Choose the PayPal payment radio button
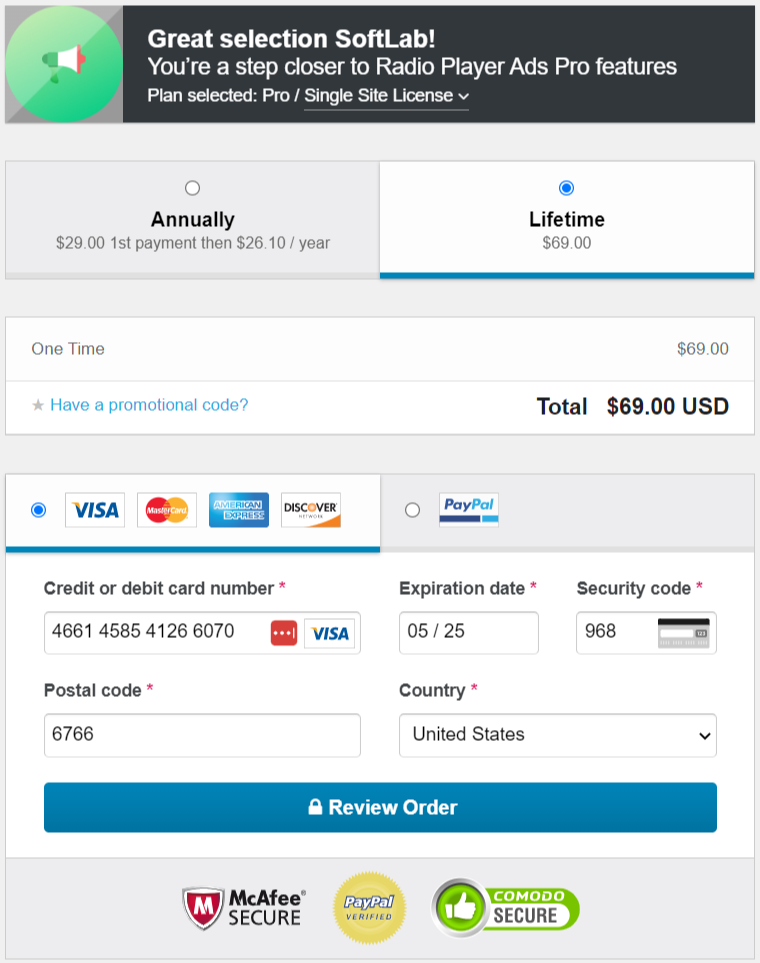760x963 pixels. pos(412,510)
